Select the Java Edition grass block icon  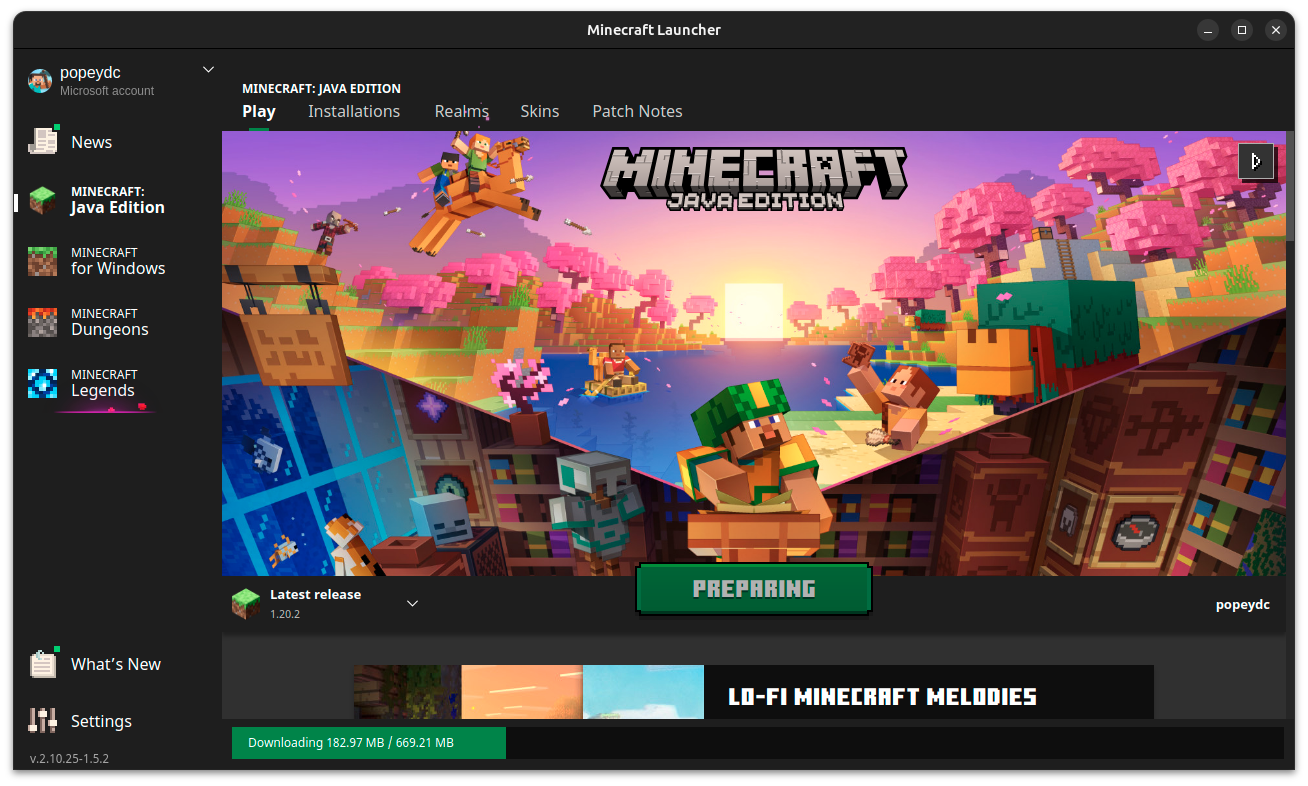(x=43, y=200)
